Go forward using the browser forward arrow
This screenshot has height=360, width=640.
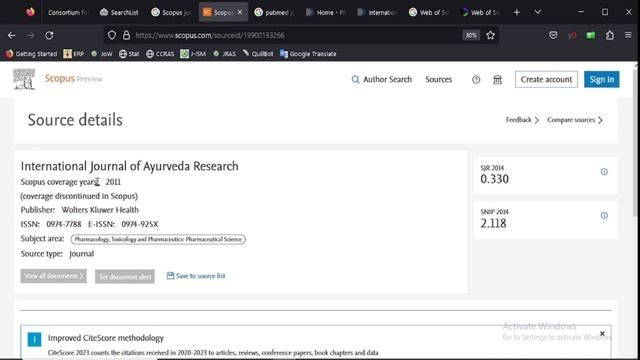coord(31,36)
